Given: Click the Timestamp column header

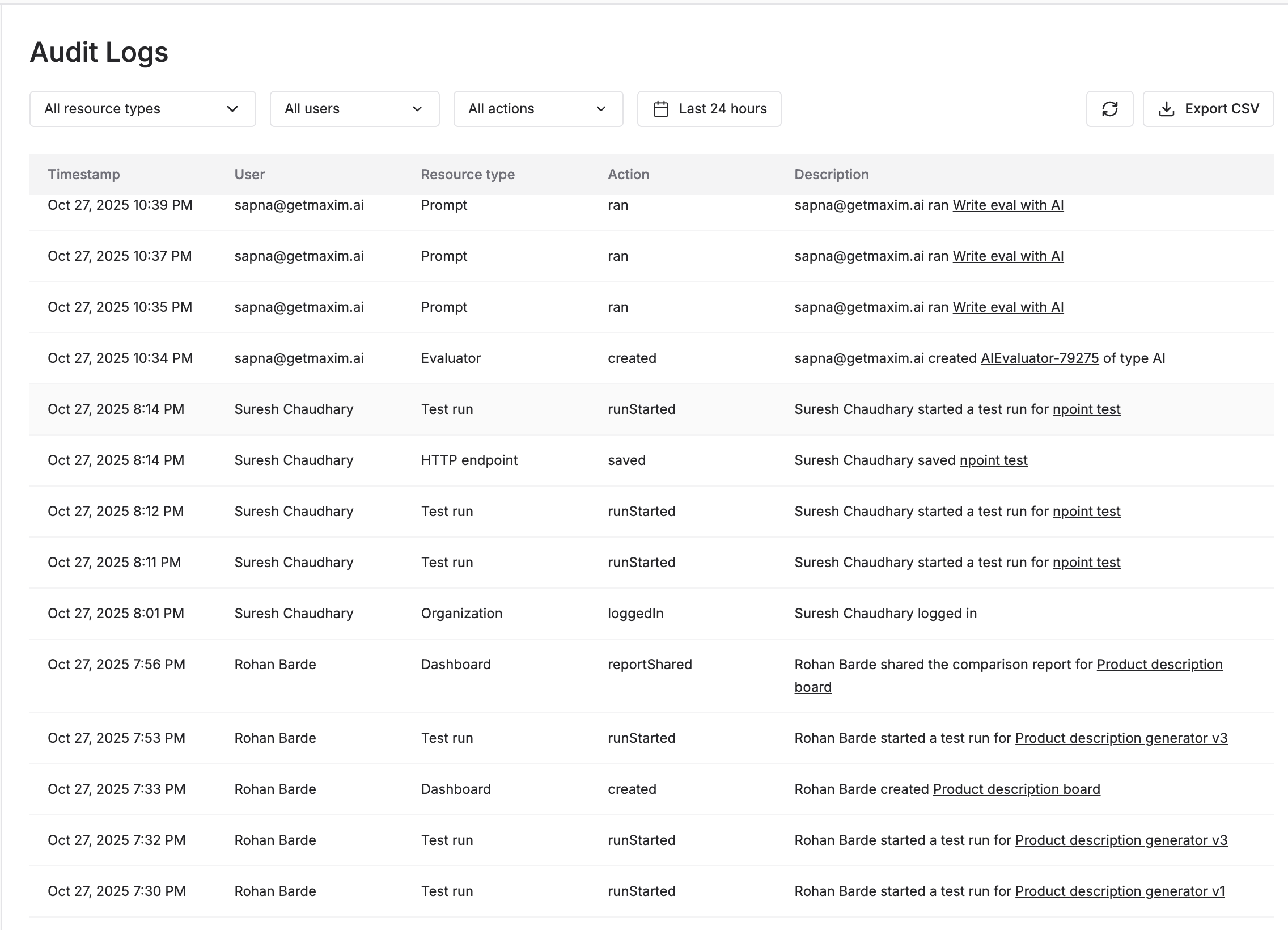Looking at the screenshot, I should coord(84,175).
